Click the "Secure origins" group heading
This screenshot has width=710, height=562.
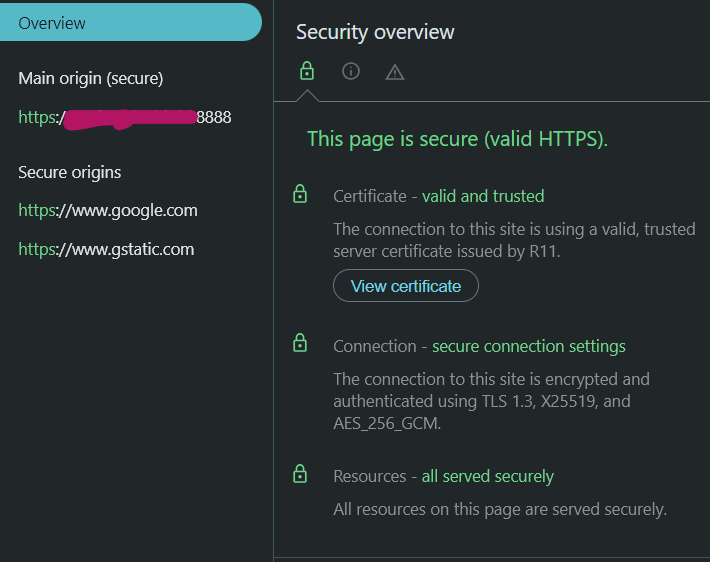[x=70, y=172]
